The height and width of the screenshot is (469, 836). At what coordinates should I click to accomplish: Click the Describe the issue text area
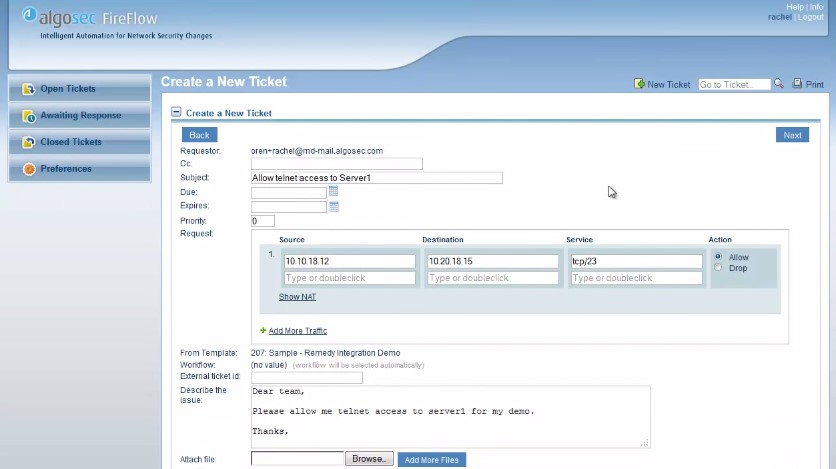coord(451,417)
